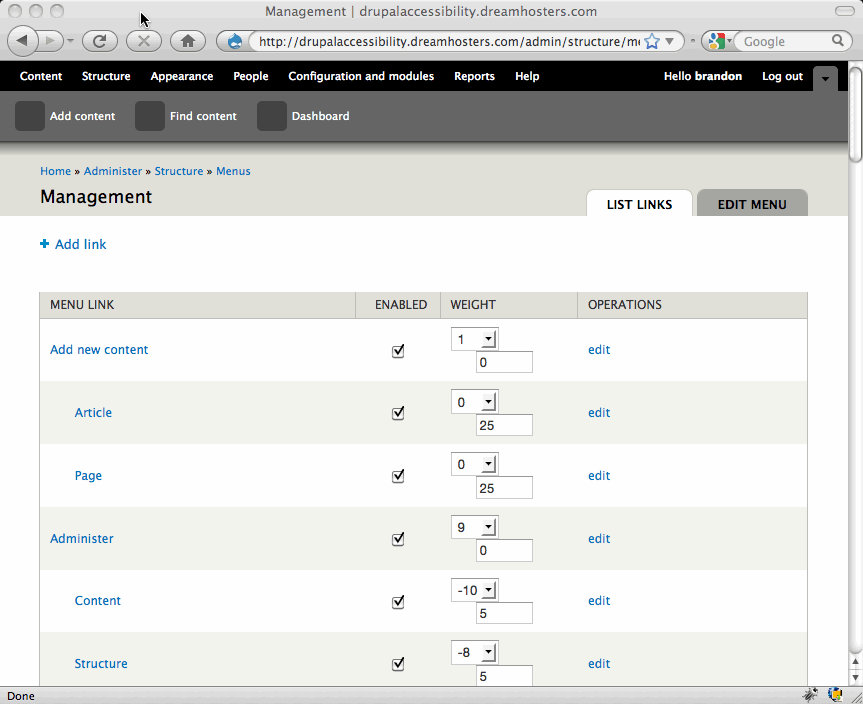Open the Configuration and modules menu
The height and width of the screenshot is (704, 863).
(361, 76)
